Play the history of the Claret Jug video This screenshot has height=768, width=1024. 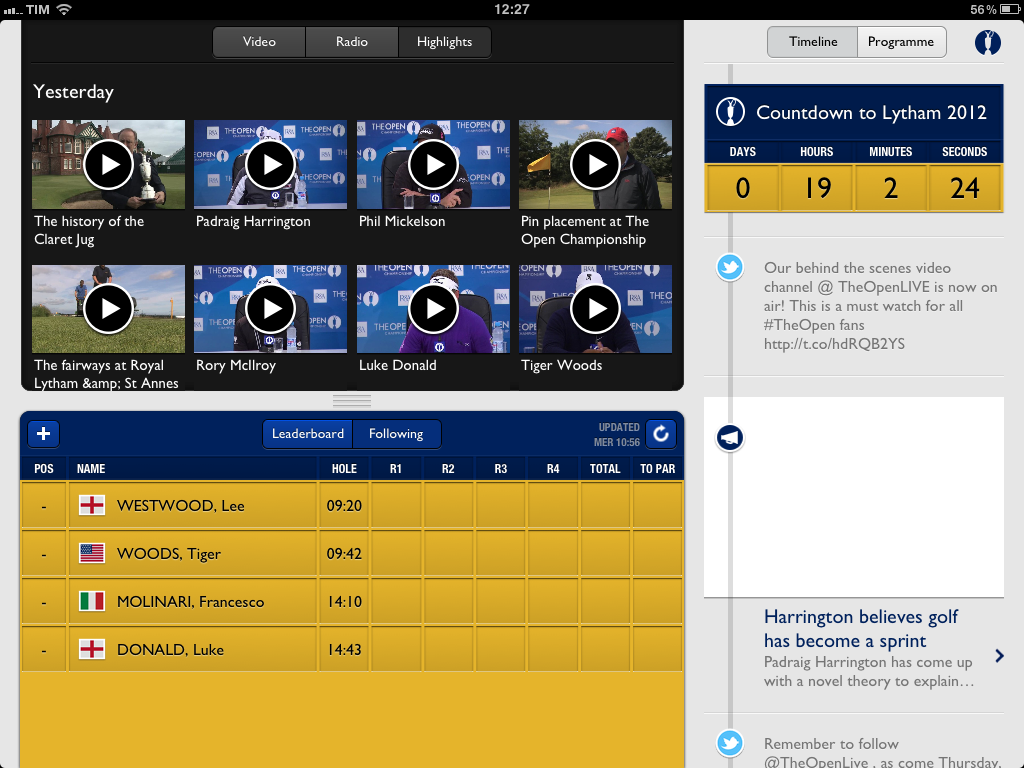pyautogui.click(x=108, y=165)
